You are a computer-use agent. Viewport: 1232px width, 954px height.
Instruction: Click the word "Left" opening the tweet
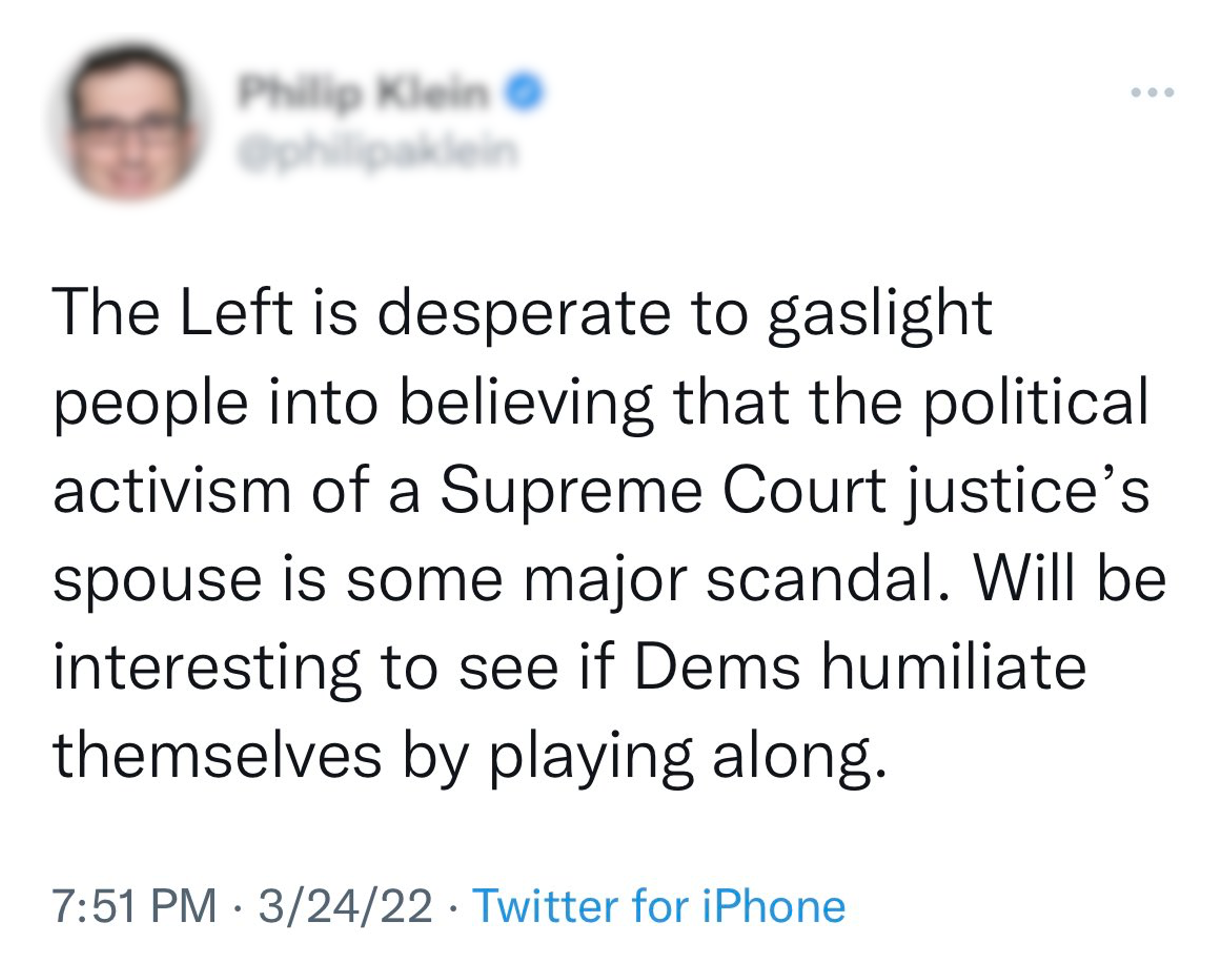pyautogui.click(x=237, y=313)
